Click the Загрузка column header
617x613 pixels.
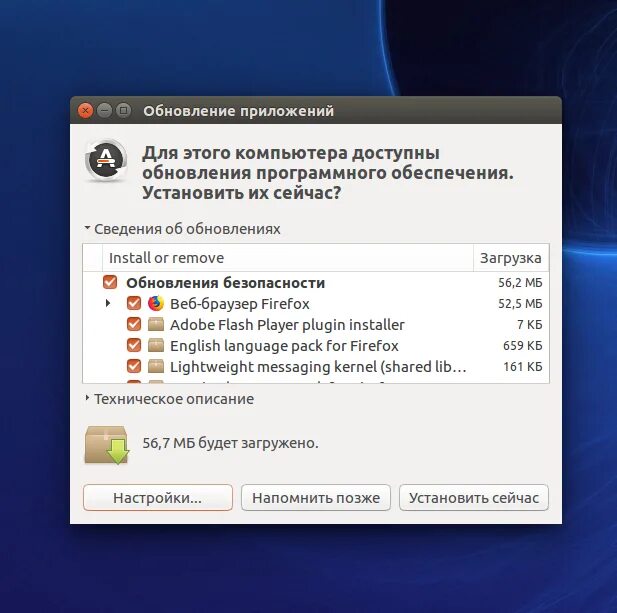[x=511, y=258]
